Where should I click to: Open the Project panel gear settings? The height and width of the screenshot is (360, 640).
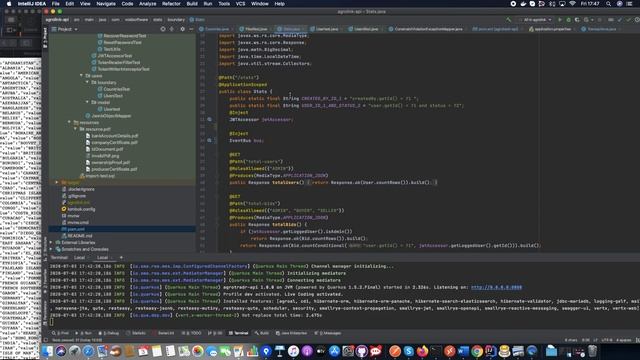182,29
